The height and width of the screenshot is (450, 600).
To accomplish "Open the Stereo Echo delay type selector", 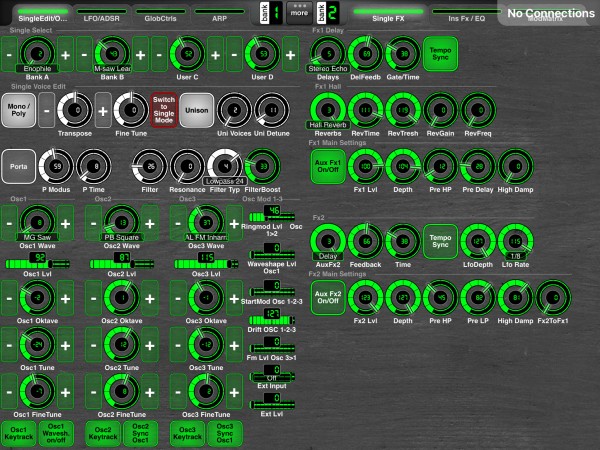I will [x=328, y=68].
